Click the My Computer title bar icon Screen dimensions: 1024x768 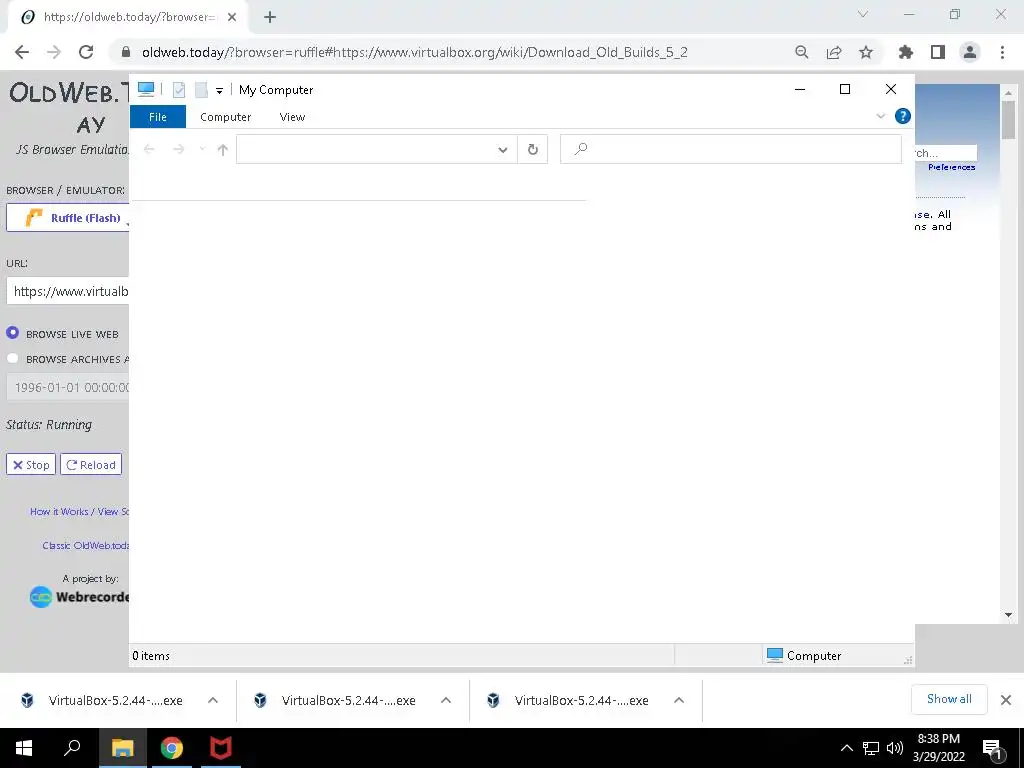pos(146,89)
